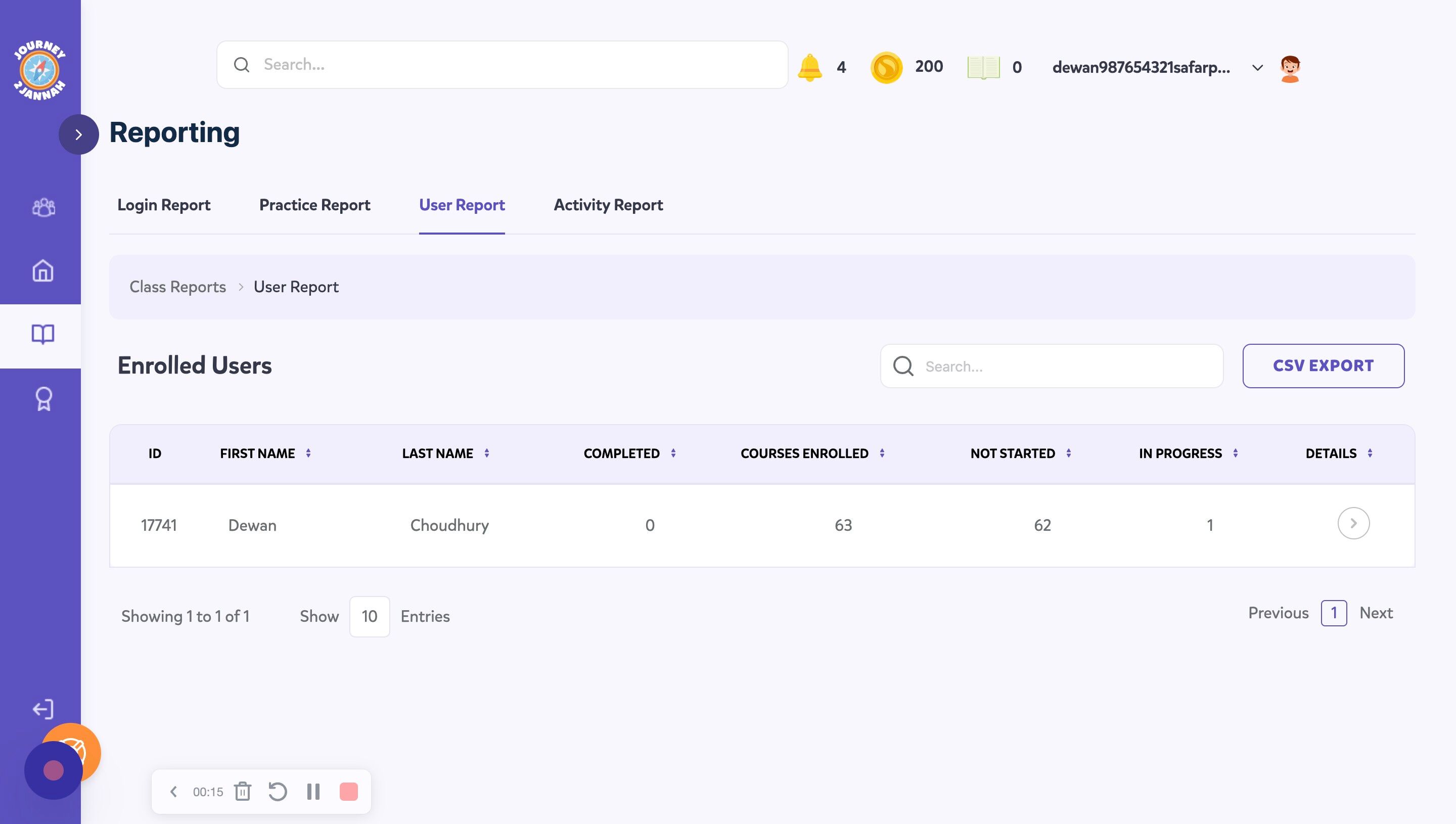Switch to the Login Report tab
This screenshot has width=1456, height=824.
click(163, 205)
